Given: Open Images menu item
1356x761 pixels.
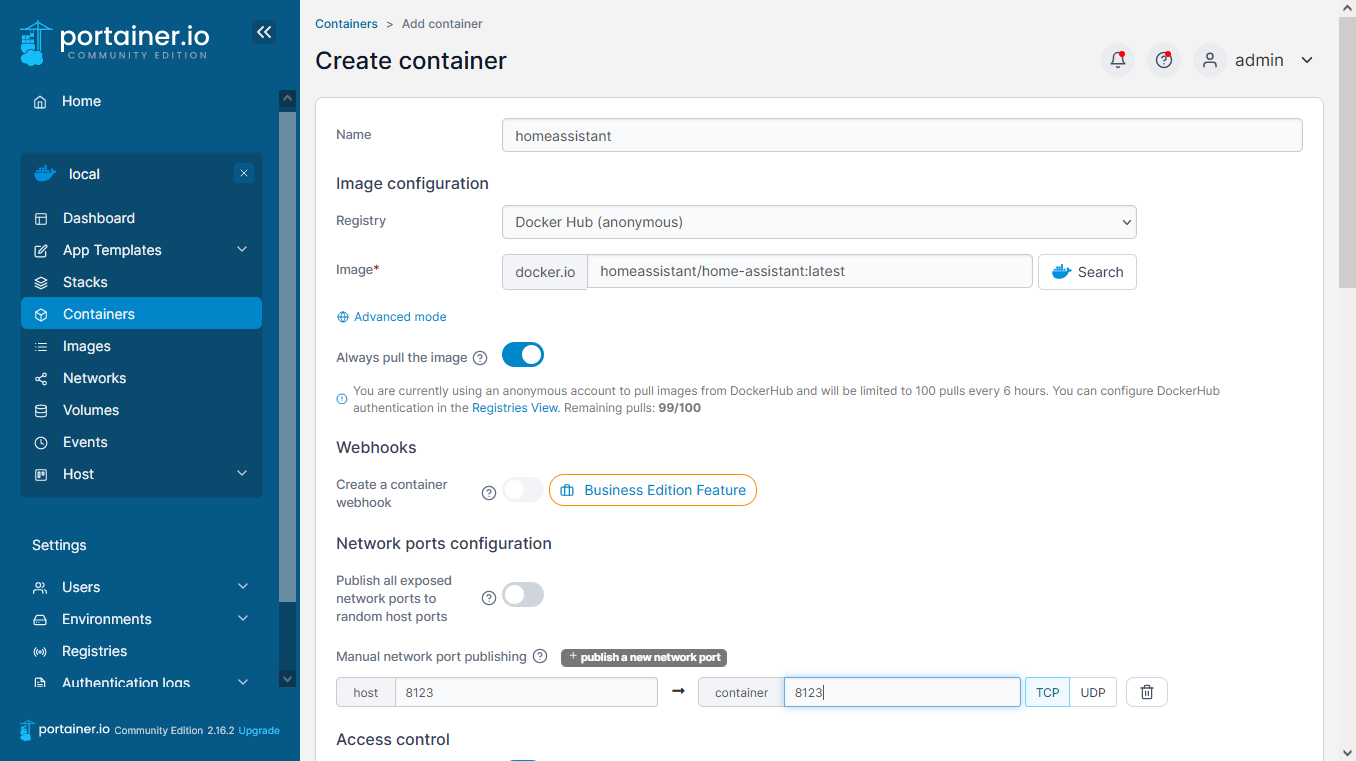Looking at the screenshot, I should 141,346.
